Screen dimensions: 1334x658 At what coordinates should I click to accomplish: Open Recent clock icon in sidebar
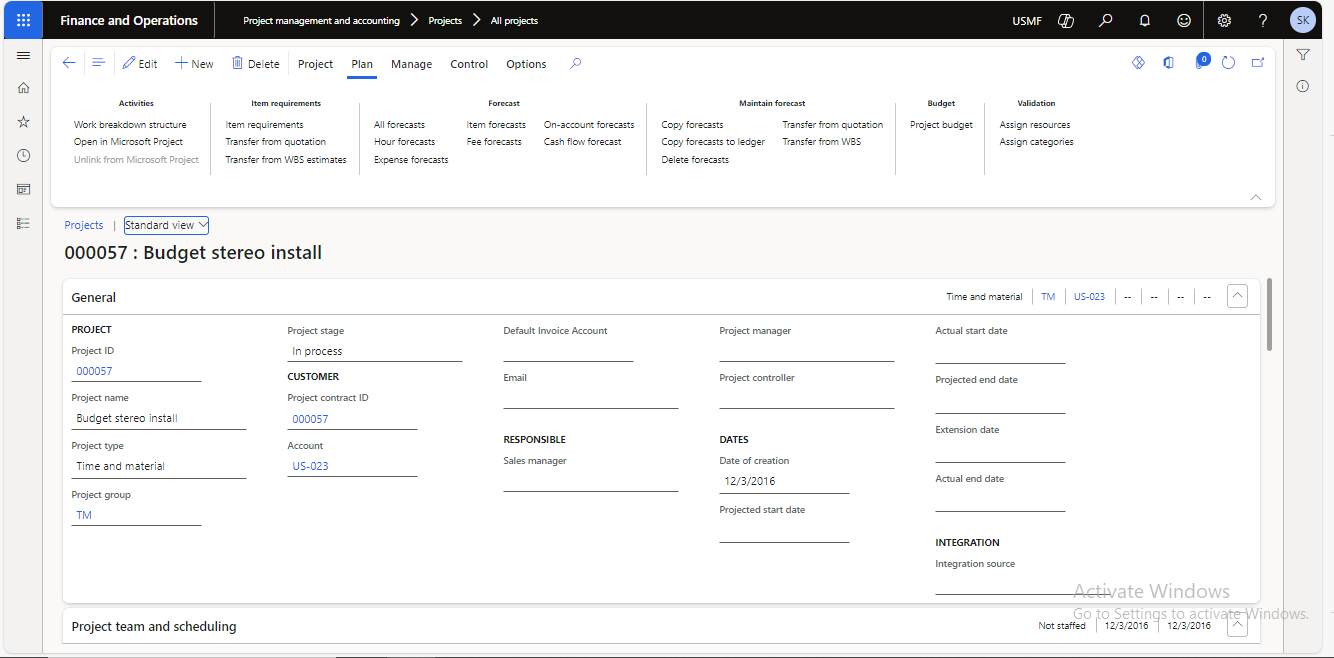[23, 156]
